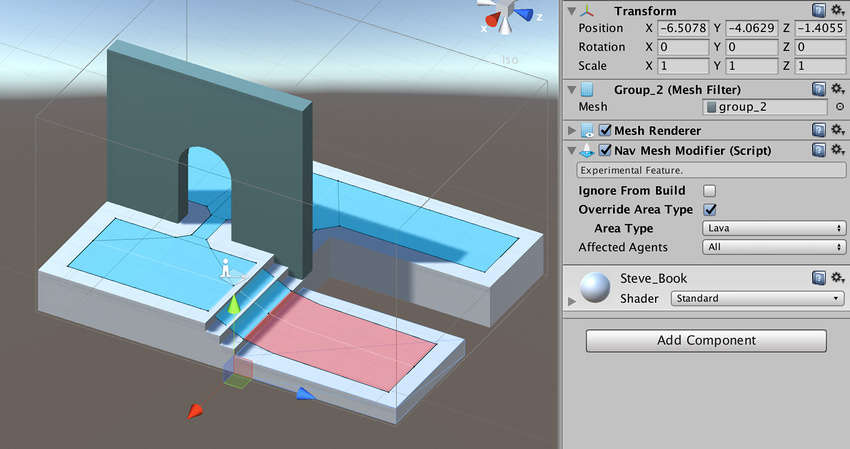The image size is (850, 449).
Task: Open Transform component help icon
Action: click(x=819, y=9)
